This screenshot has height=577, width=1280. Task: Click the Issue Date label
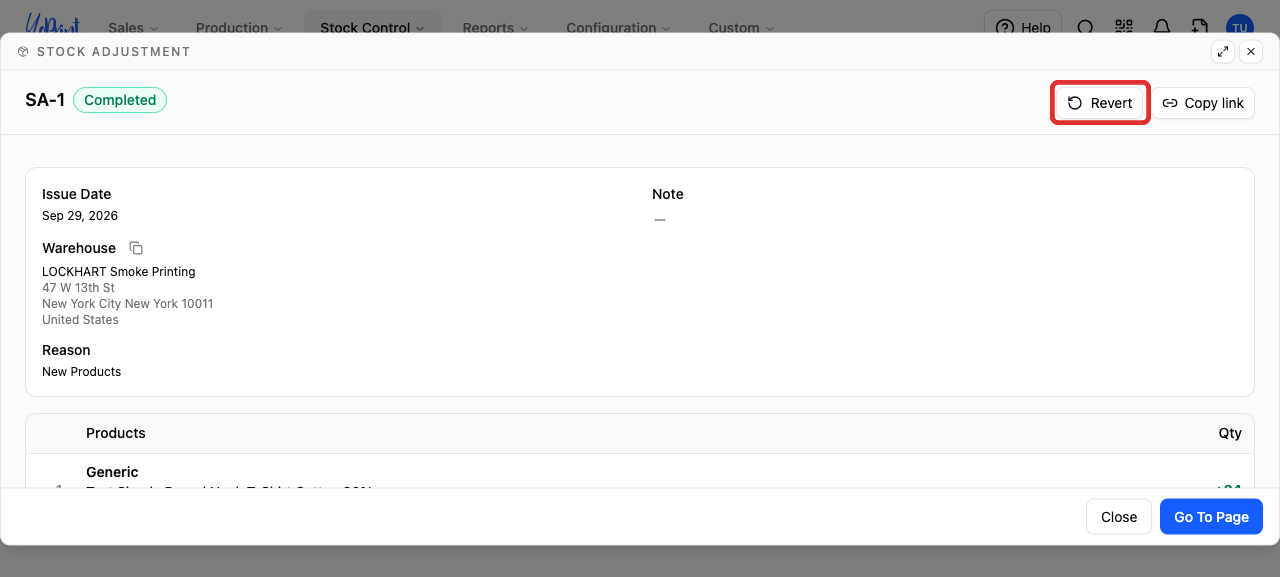click(77, 194)
